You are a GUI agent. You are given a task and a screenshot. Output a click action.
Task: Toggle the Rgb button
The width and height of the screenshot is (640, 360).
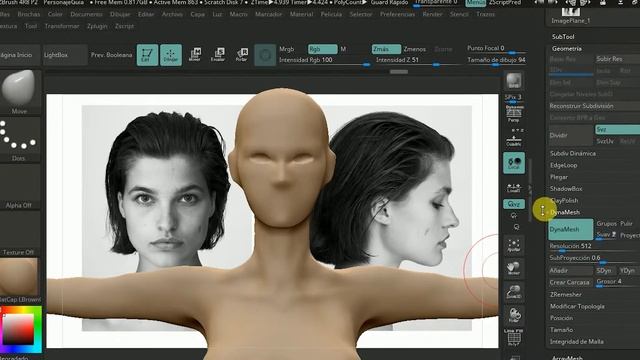click(x=322, y=49)
